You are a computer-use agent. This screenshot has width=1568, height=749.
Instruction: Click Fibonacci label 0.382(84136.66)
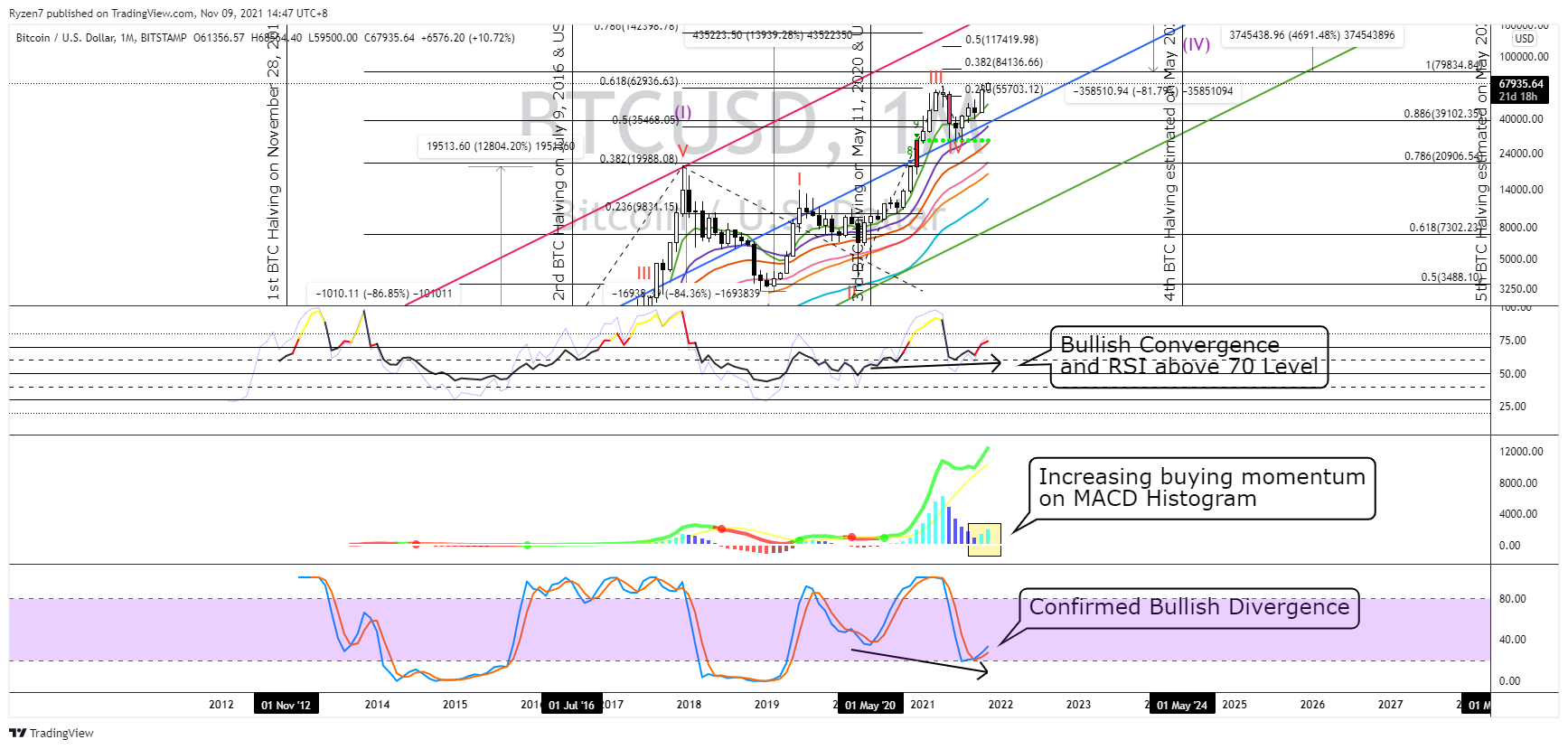pyautogui.click(x=1003, y=62)
